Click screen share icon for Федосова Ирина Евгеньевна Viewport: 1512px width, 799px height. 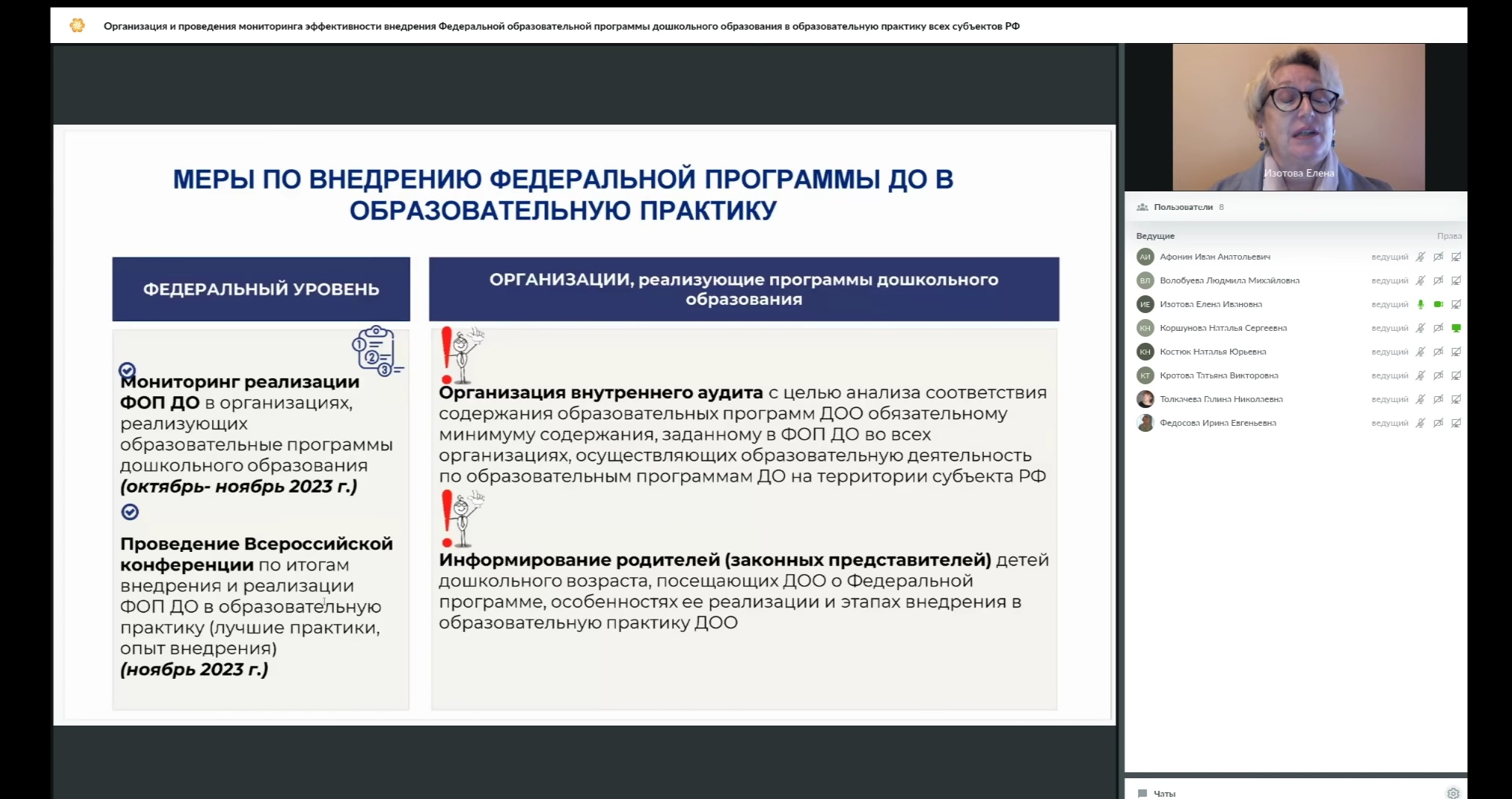tap(1456, 423)
